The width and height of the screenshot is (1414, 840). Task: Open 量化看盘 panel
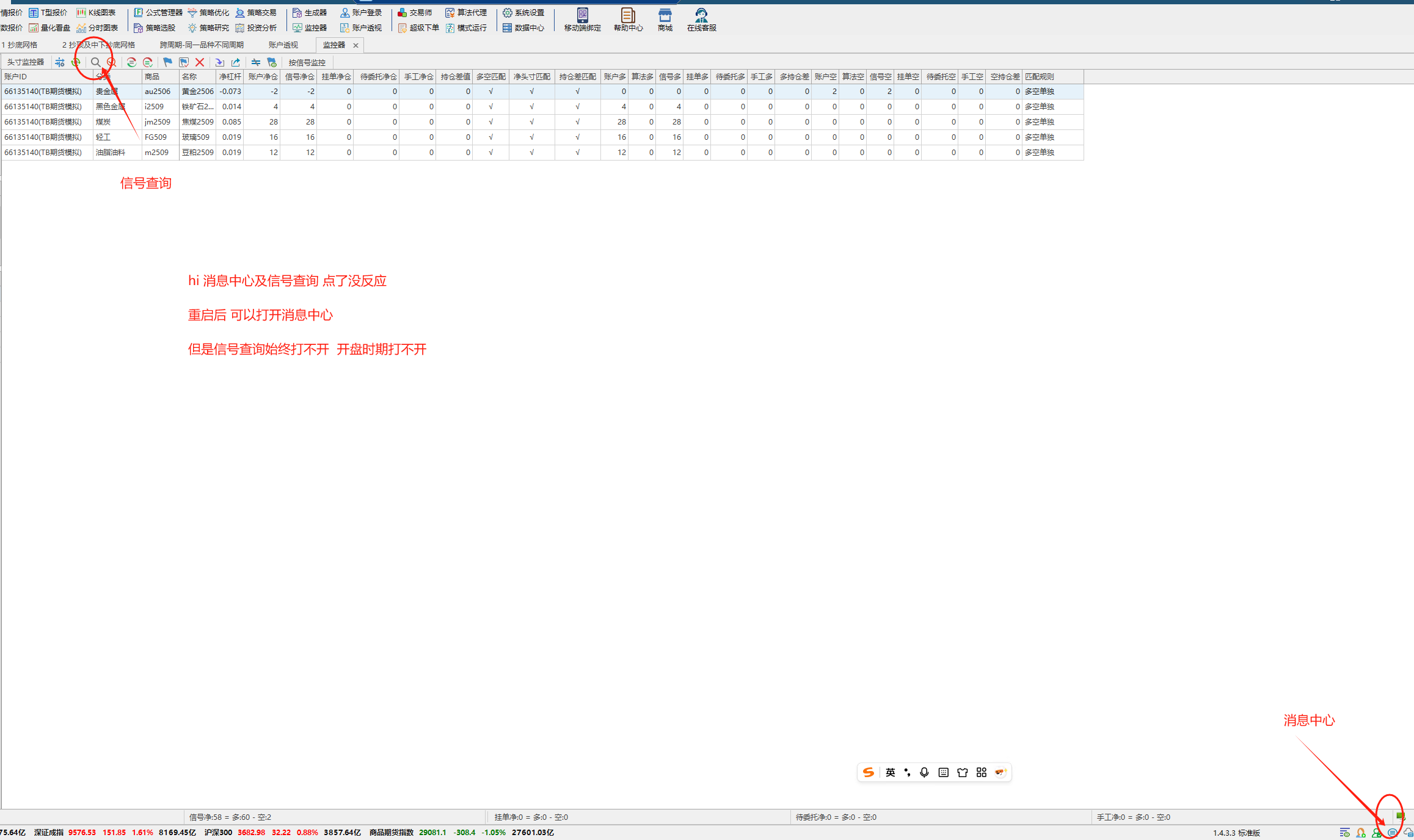pos(49,27)
